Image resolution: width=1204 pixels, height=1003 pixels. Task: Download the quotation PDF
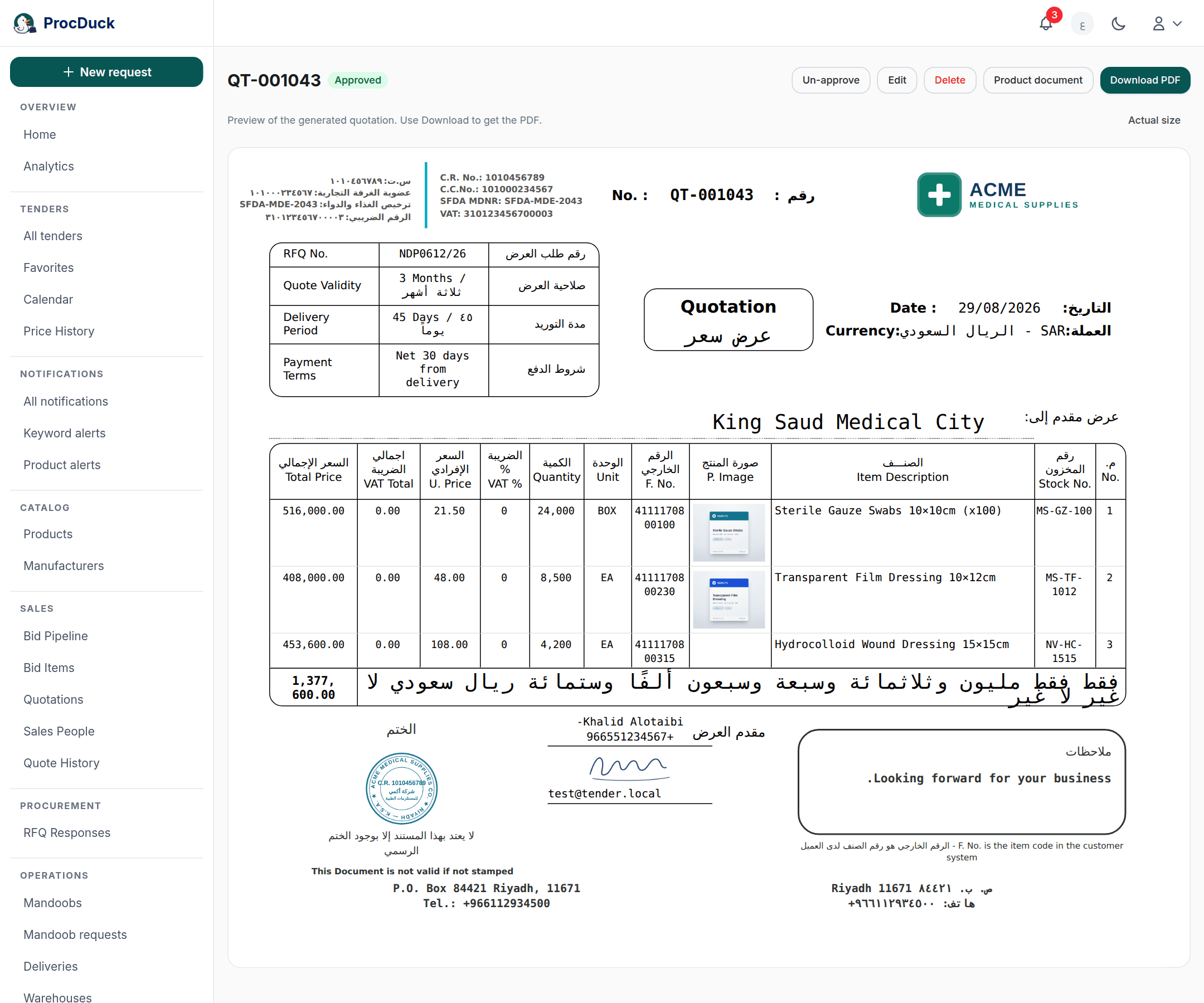click(x=1144, y=80)
